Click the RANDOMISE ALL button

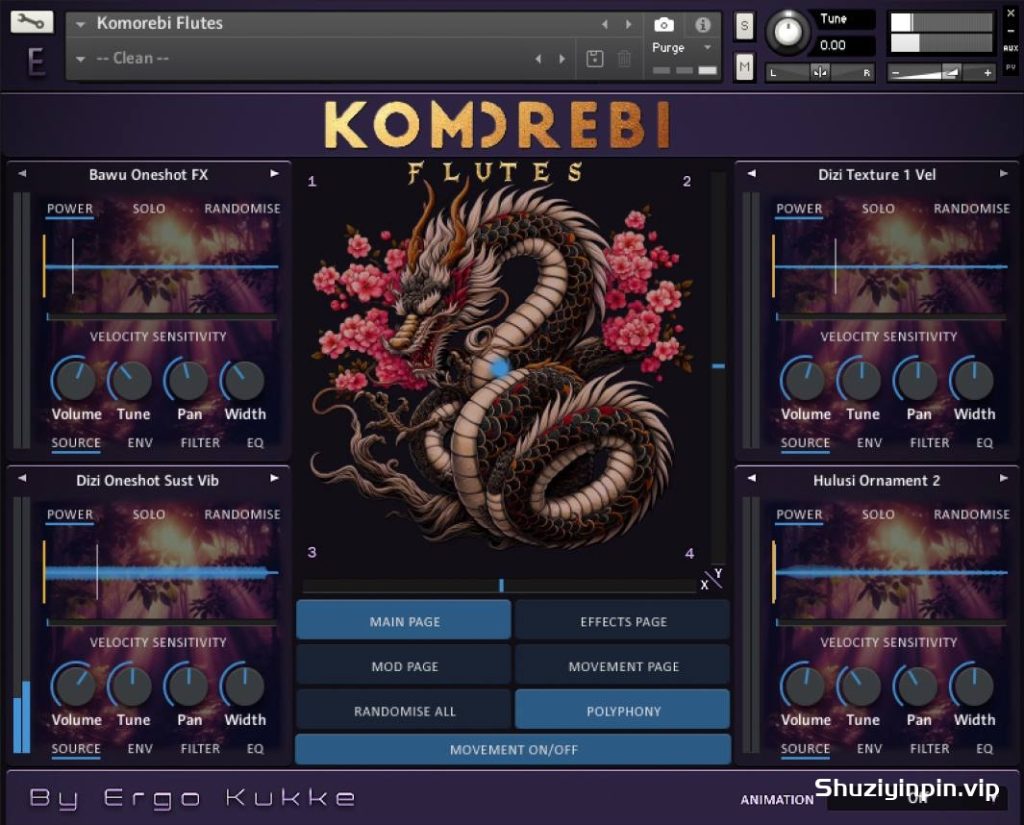tap(404, 710)
